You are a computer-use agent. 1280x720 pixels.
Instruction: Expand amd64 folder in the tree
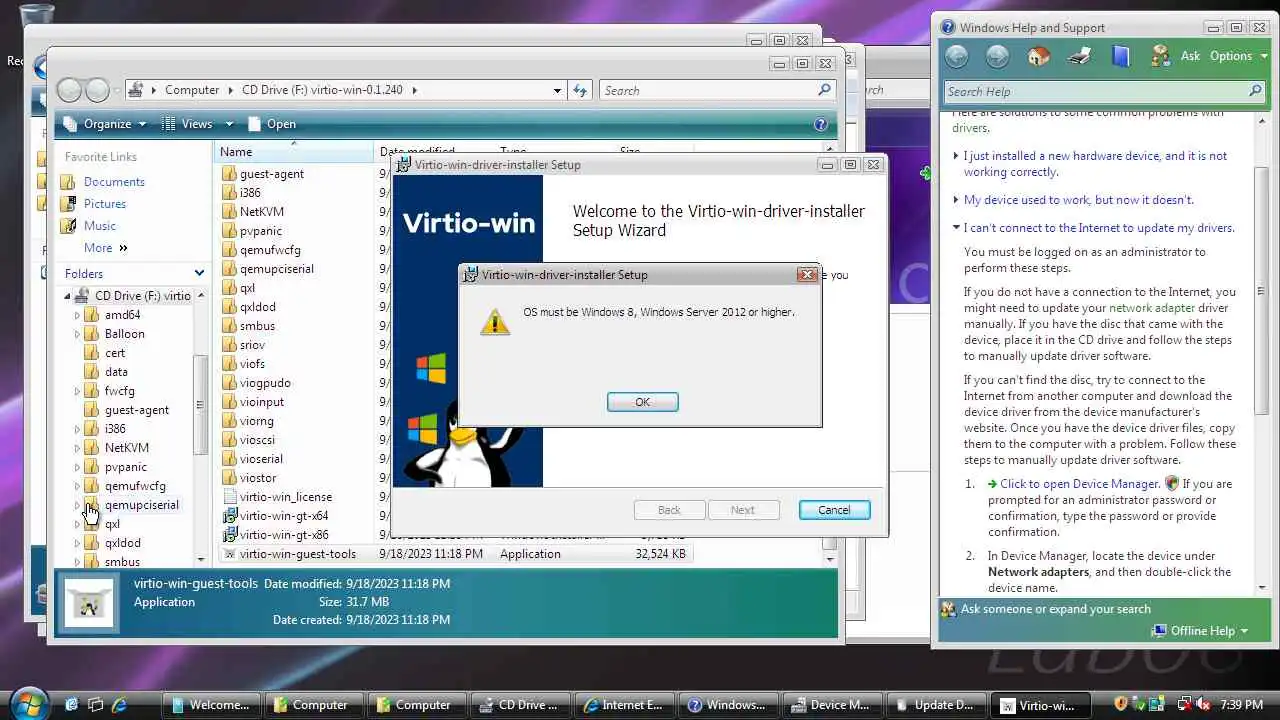[77, 315]
